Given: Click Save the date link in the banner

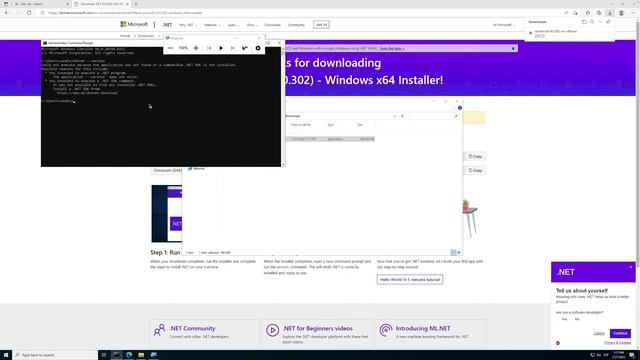Looking at the screenshot, I should point(392,49).
